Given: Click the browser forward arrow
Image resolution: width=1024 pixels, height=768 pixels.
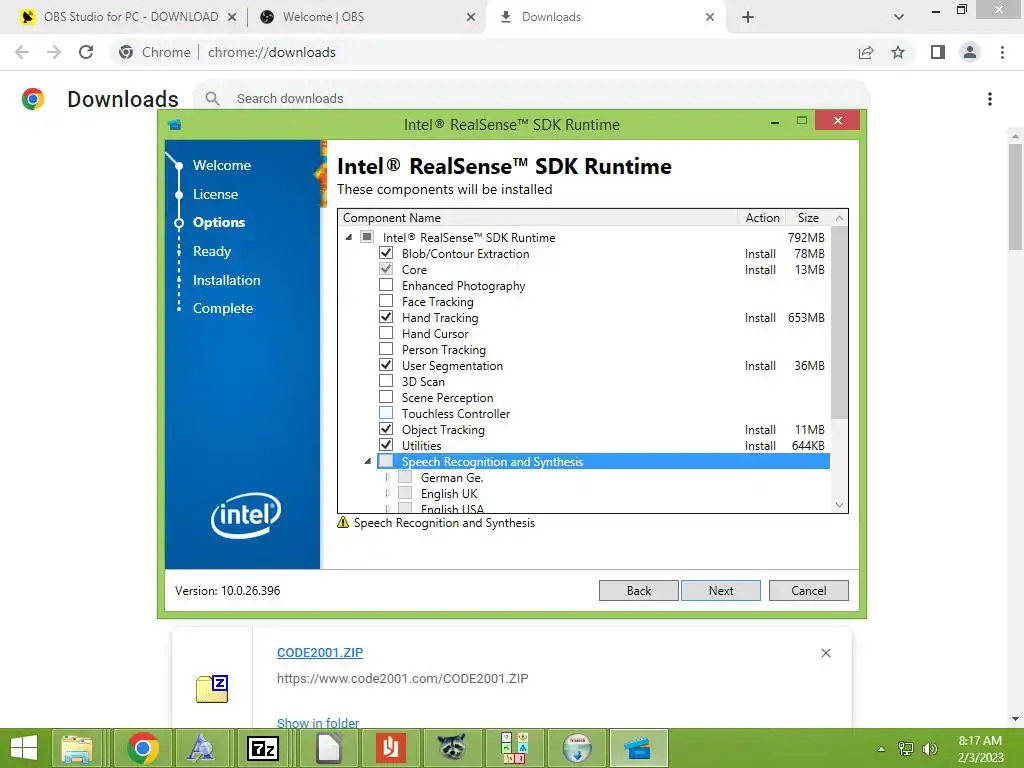Looking at the screenshot, I should (x=54, y=52).
